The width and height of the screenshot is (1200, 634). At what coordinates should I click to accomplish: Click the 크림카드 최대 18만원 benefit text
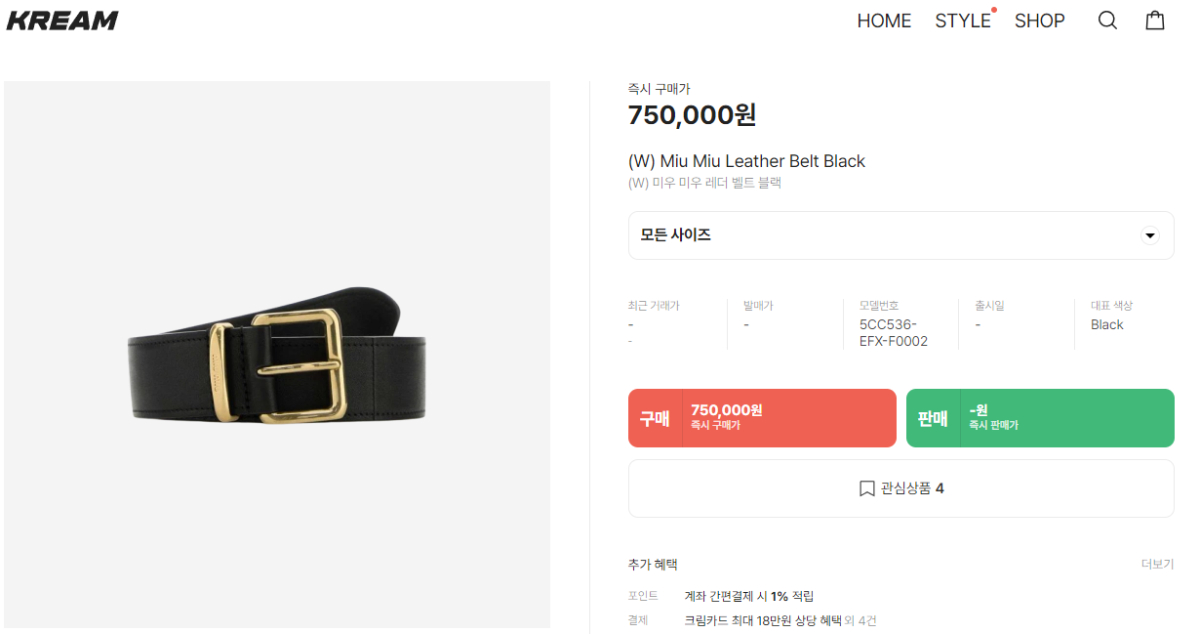[763, 621]
